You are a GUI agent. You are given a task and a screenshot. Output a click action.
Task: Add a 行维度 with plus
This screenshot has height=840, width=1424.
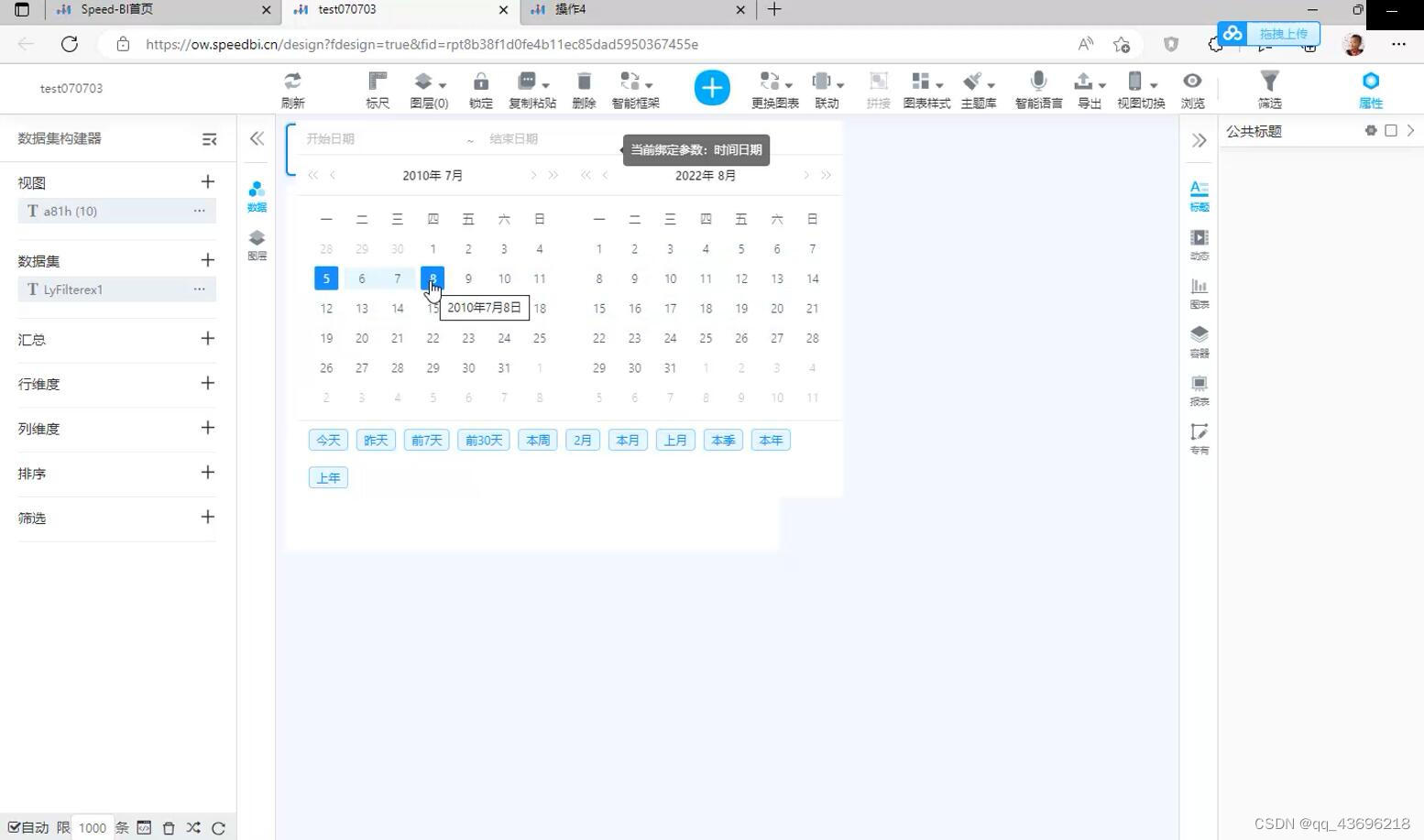click(208, 383)
